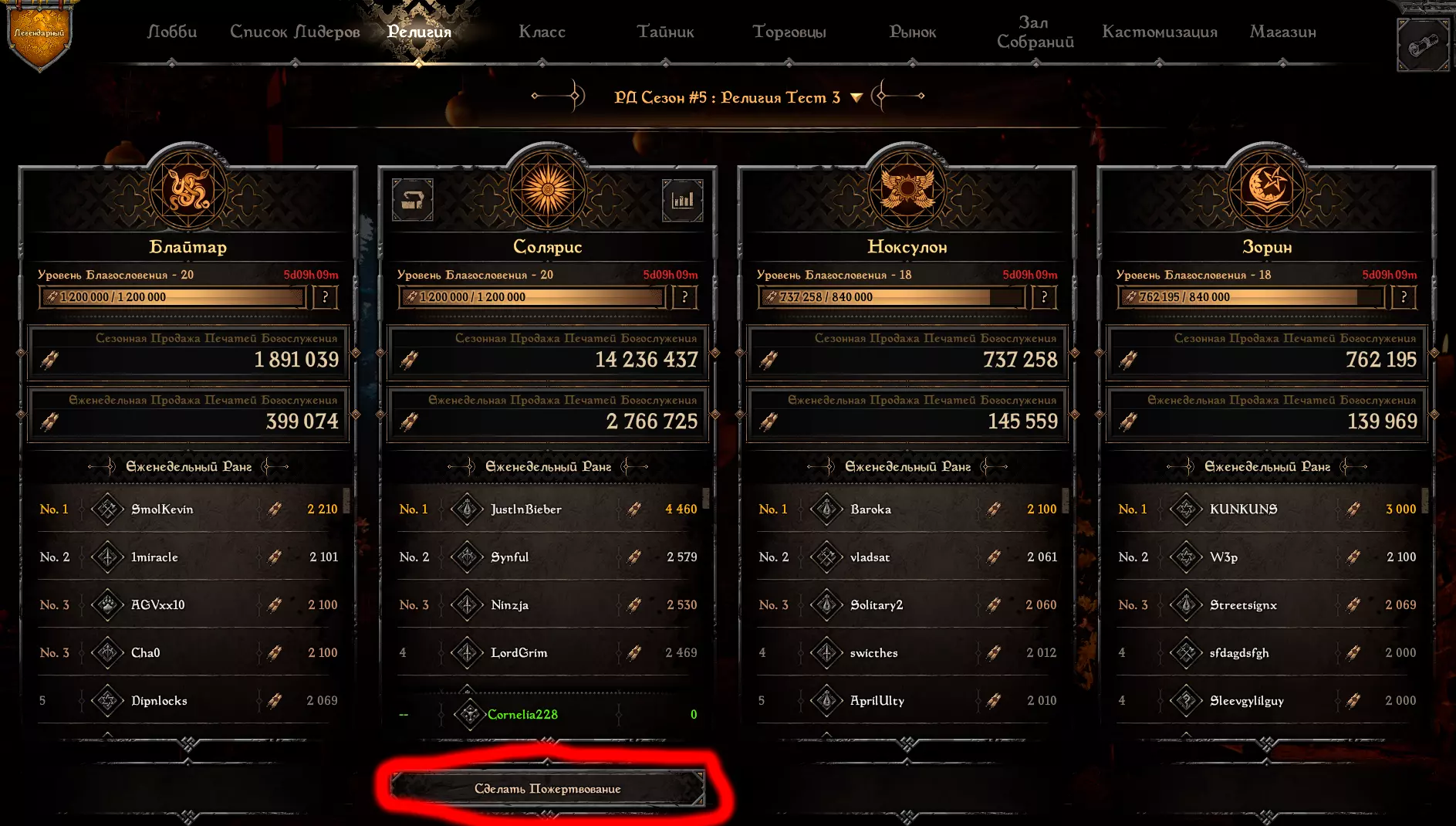
Task: Click the Noxulon winged emblem icon
Action: click(x=907, y=190)
